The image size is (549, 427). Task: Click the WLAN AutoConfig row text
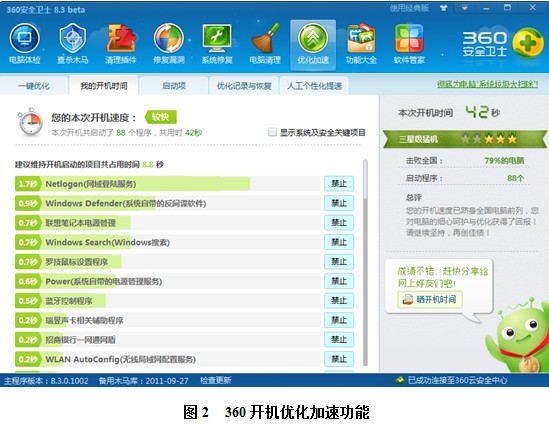tap(120, 359)
